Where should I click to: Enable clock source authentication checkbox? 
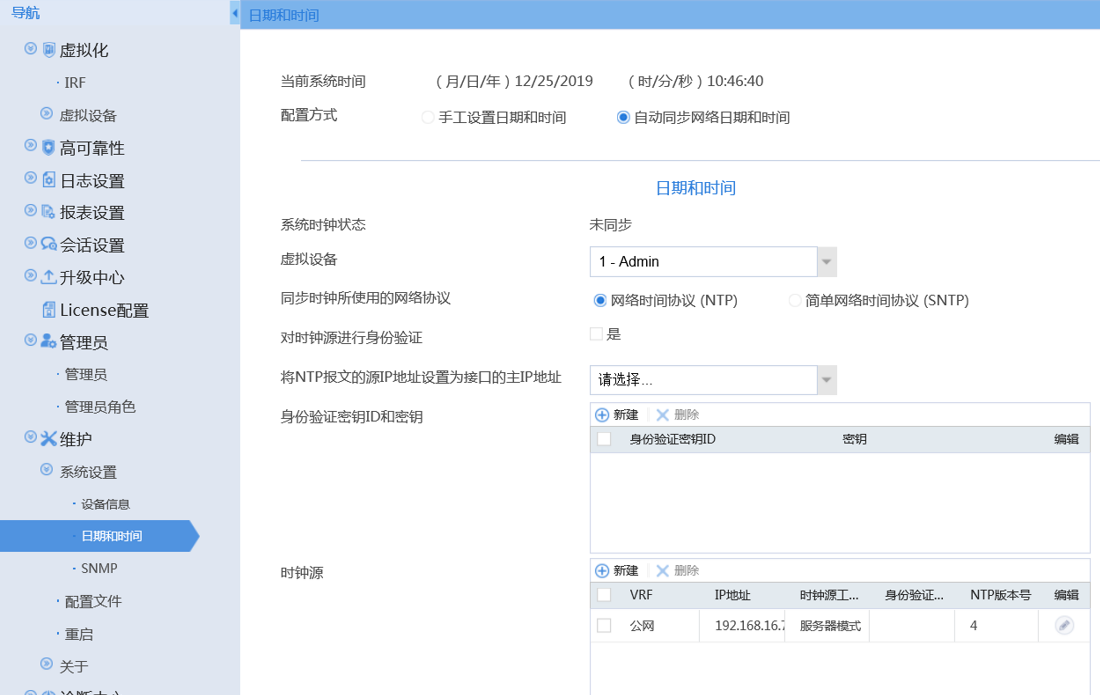coord(597,334)
